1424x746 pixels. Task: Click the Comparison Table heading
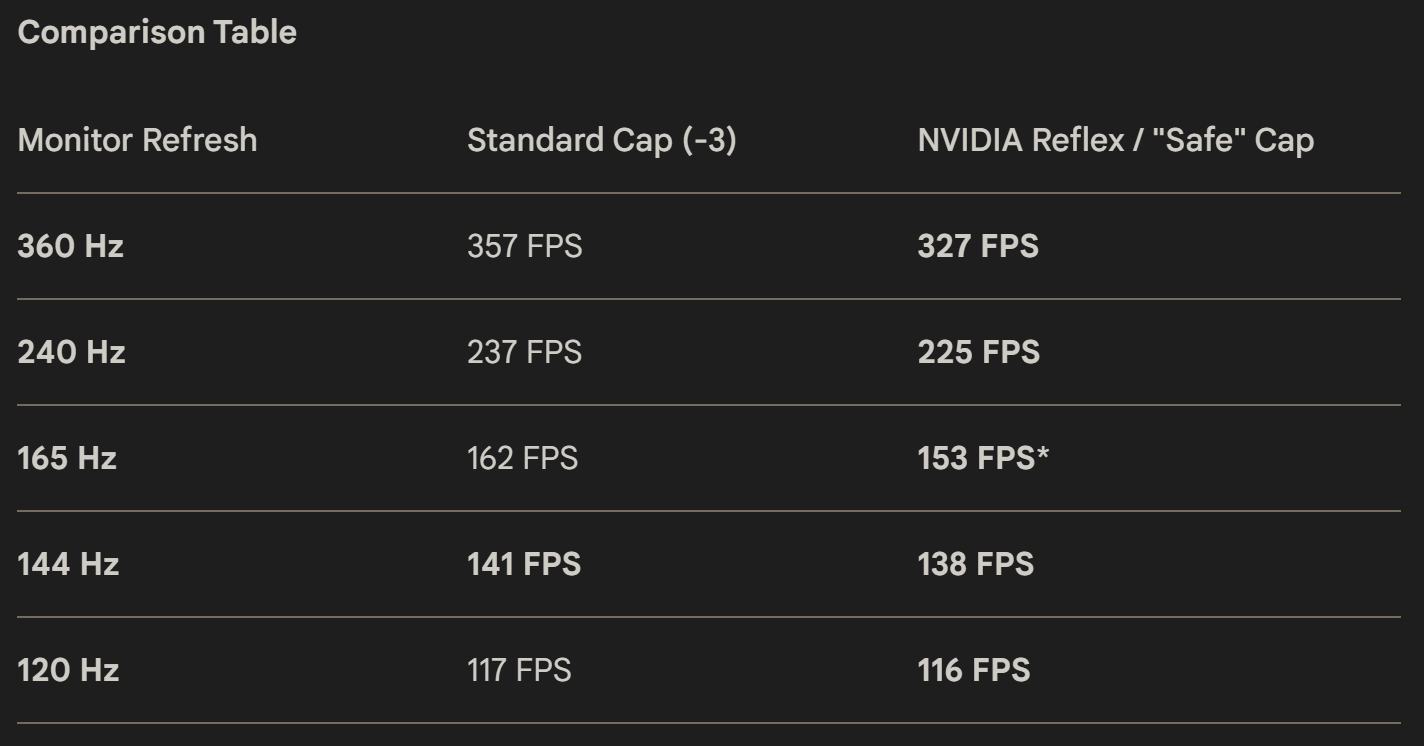point(157,32)
